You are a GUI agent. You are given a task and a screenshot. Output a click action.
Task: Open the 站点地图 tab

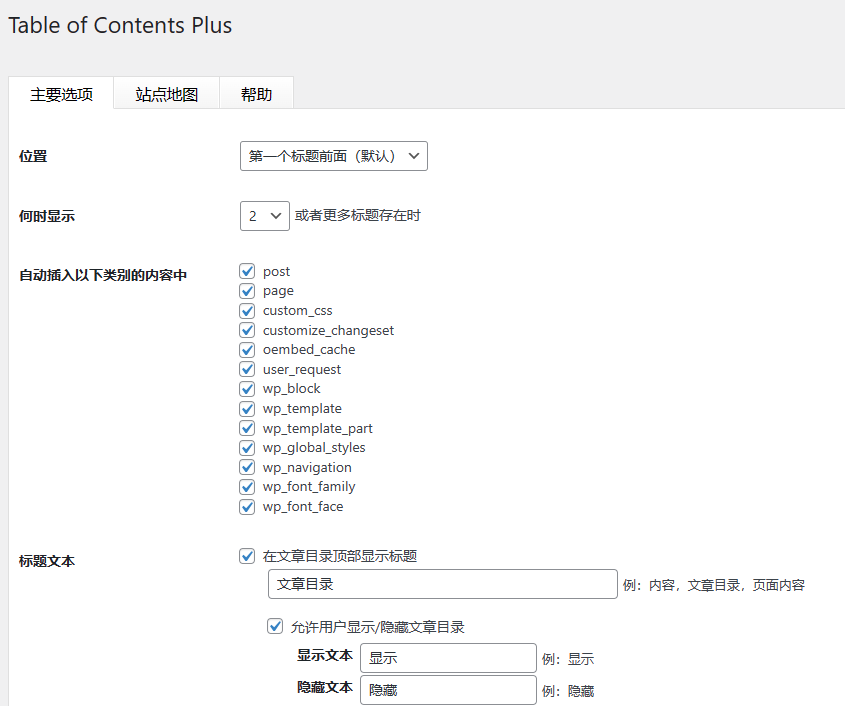click(x=167, y=94)
